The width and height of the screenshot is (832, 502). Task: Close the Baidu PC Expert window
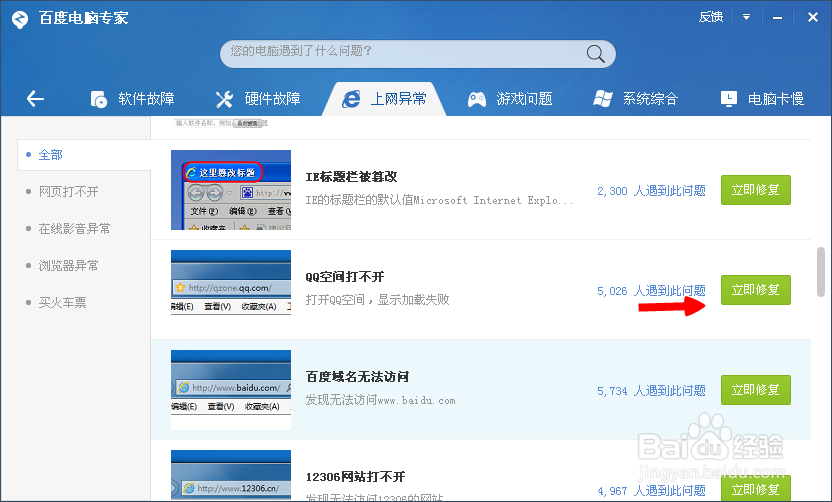tap(812, 18)
